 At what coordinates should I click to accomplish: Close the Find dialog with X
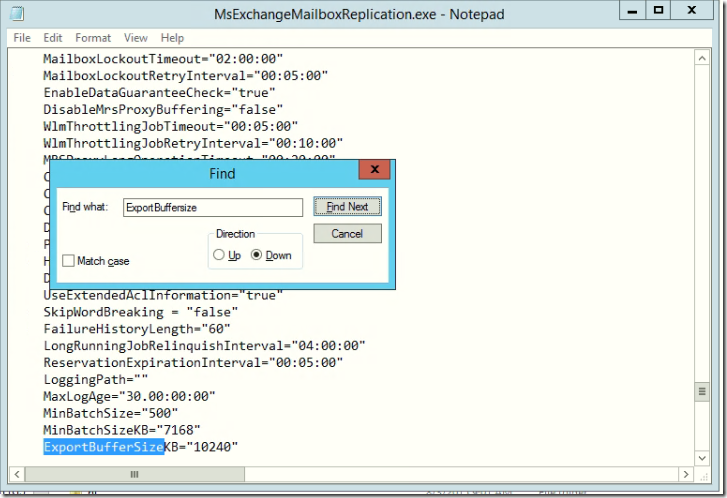(x=375, y=169)
